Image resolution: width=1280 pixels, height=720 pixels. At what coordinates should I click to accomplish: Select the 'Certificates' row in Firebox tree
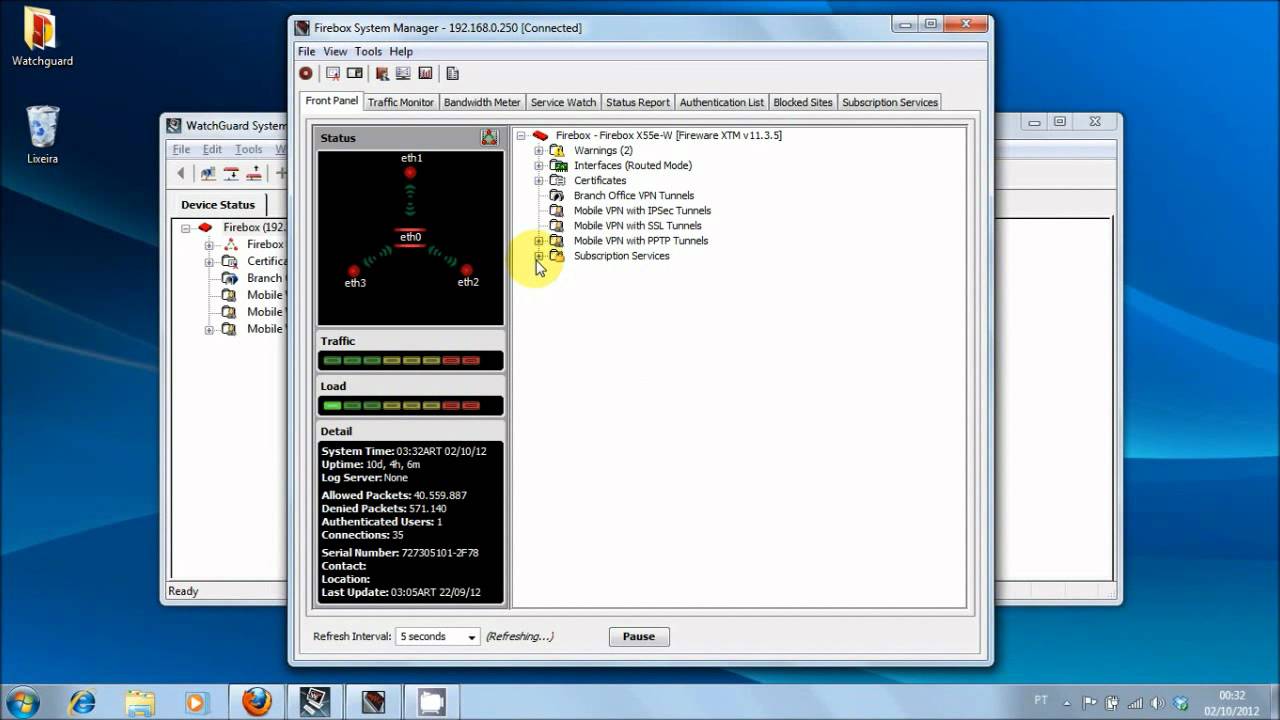click(x=600, y=180)
